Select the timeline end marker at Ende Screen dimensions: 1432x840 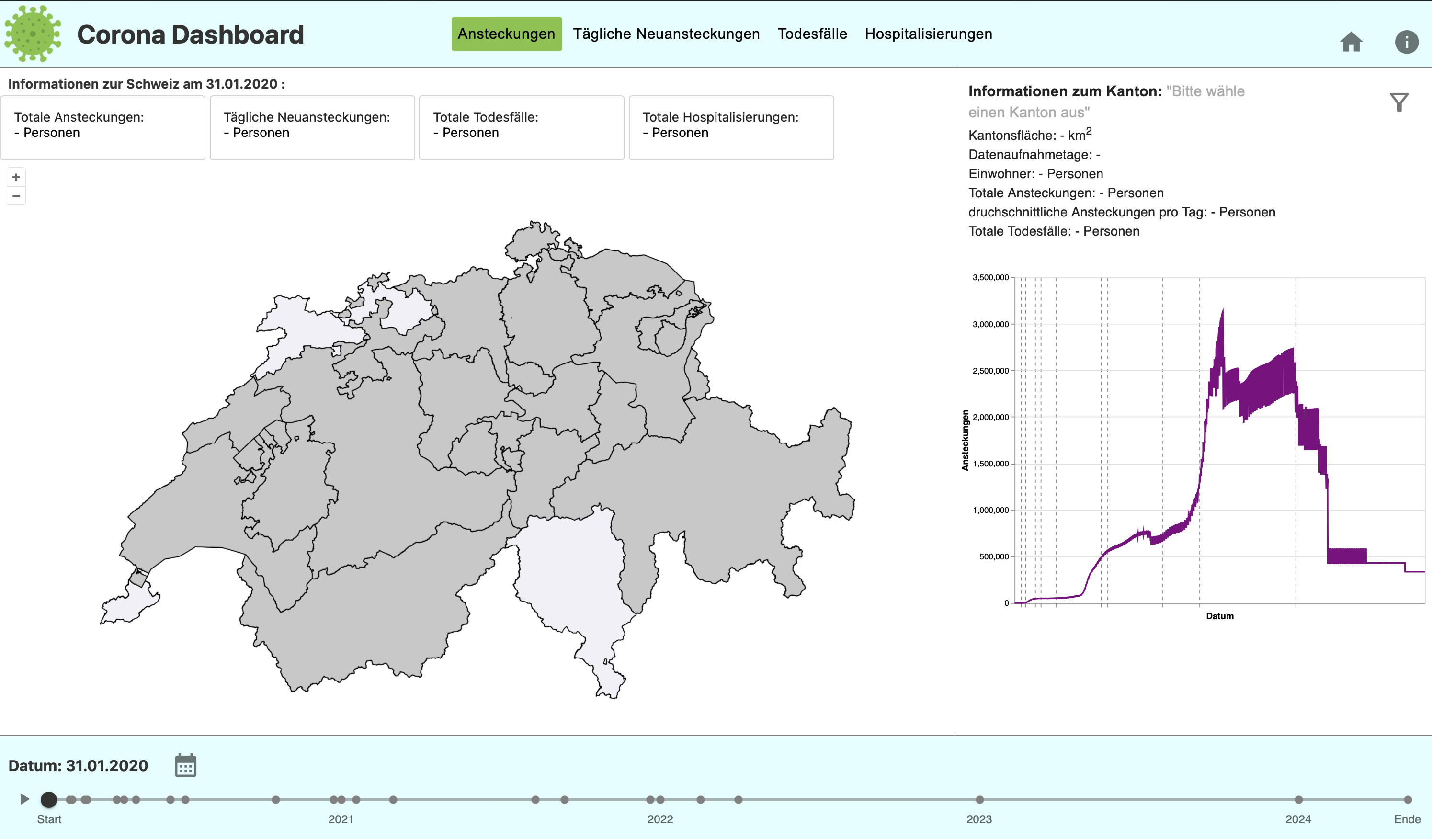coord(1408,800)
